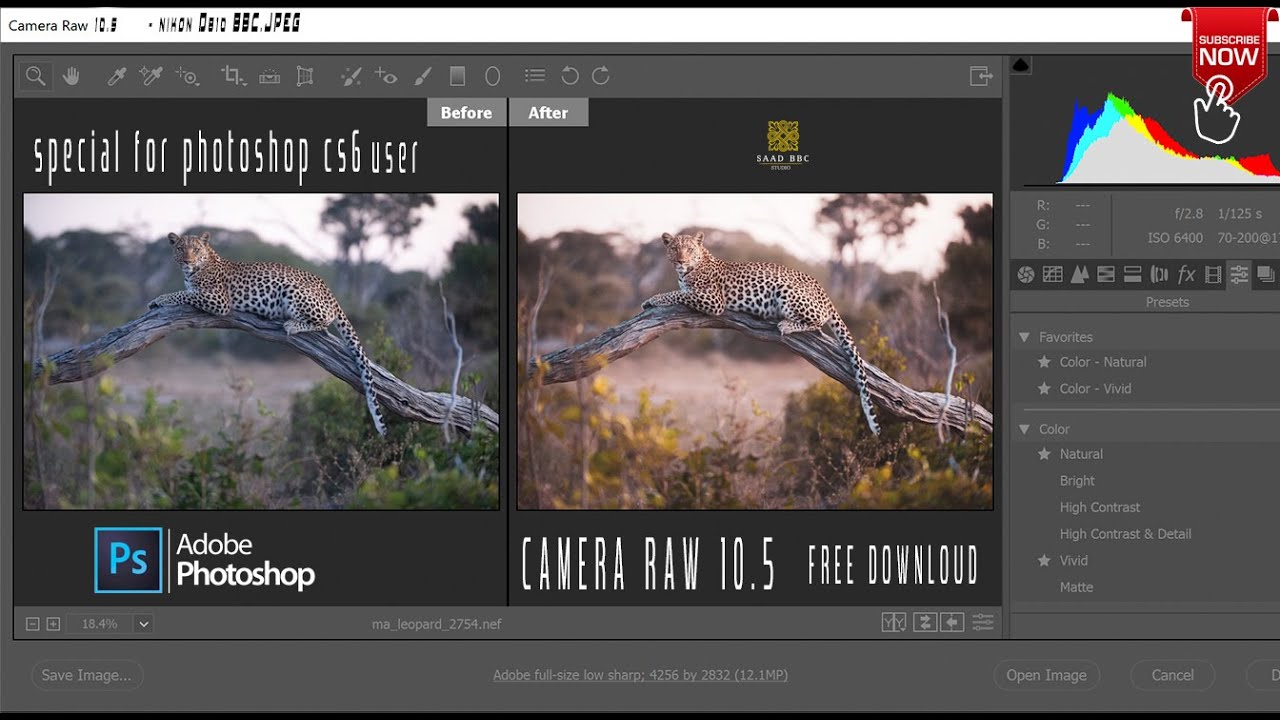Open the Snapshots panel tab
The height and width of the screenshot is (720, 1280).
pyautogui.click(x=1266, y=274)
